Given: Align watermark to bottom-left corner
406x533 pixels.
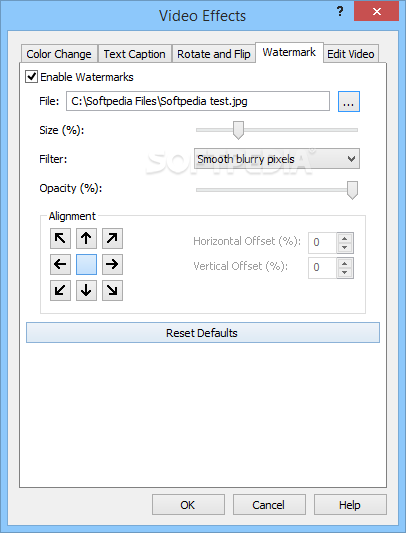Looking at the screenshot, I should tap(60, 290).
